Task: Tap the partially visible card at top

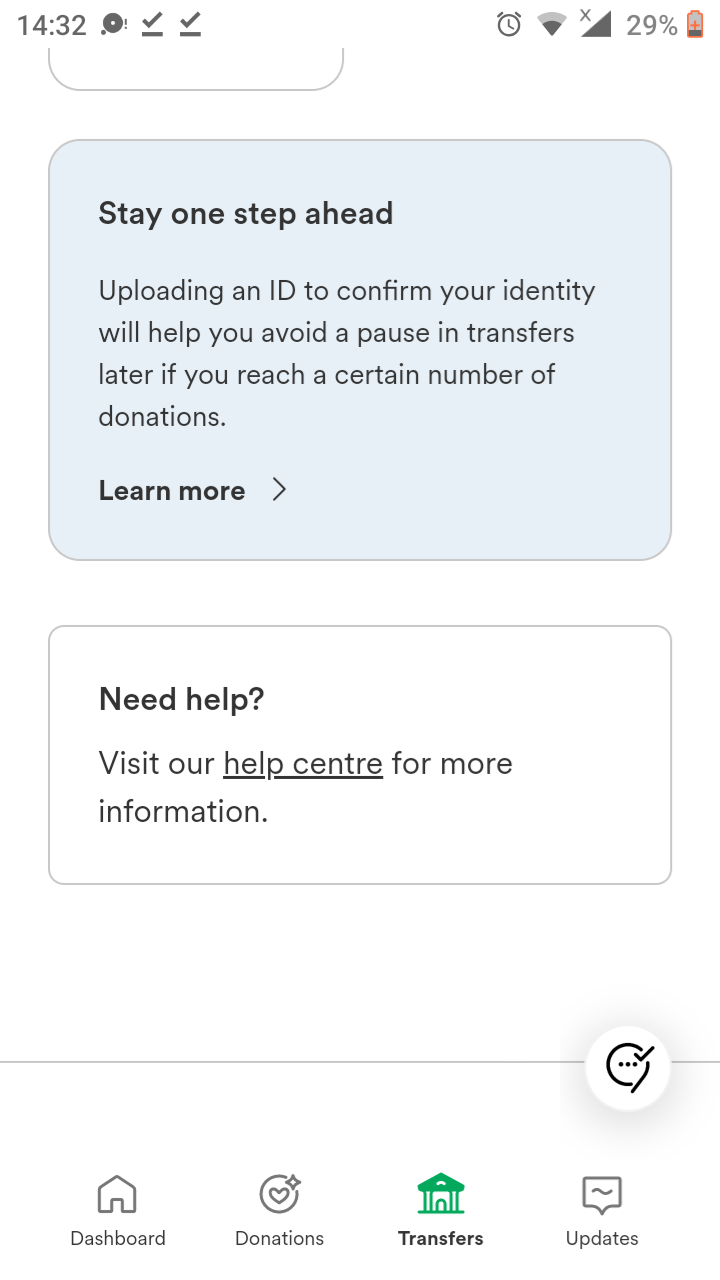Action: (196, 69)
